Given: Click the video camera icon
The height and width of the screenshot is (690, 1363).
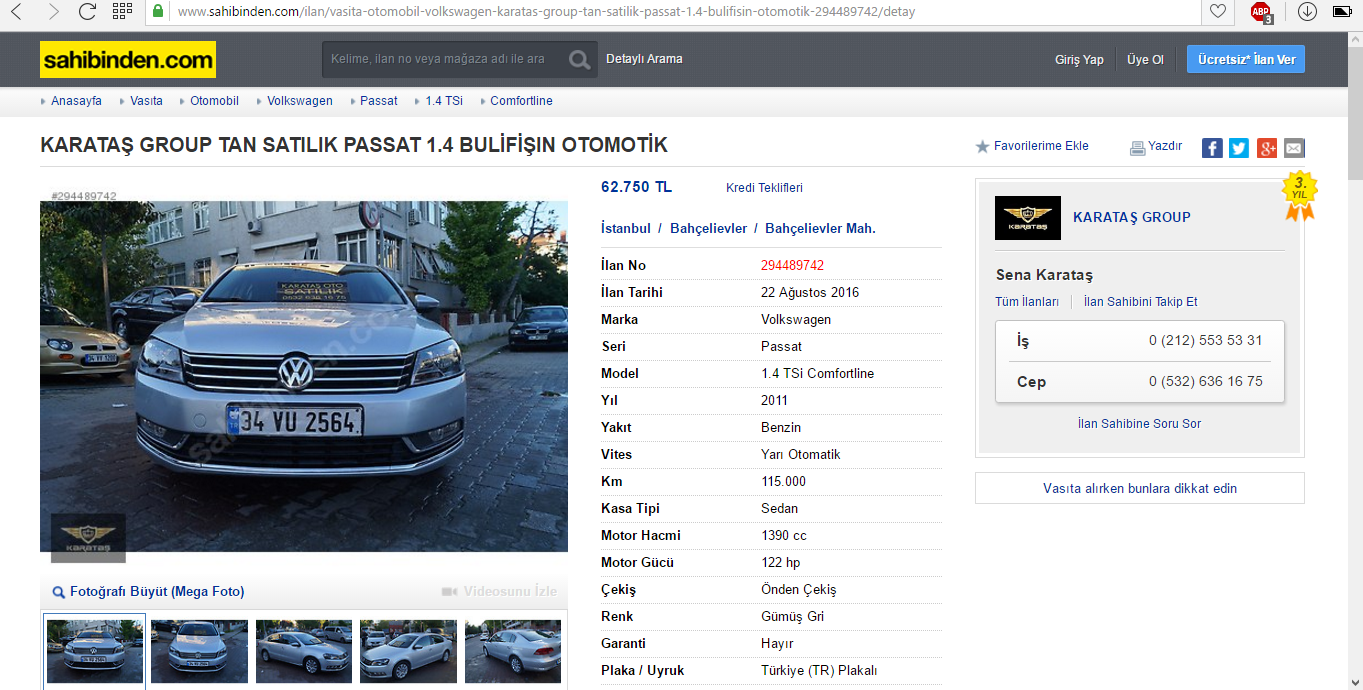Looking at the screenshot, I should [x=449, y=592].
